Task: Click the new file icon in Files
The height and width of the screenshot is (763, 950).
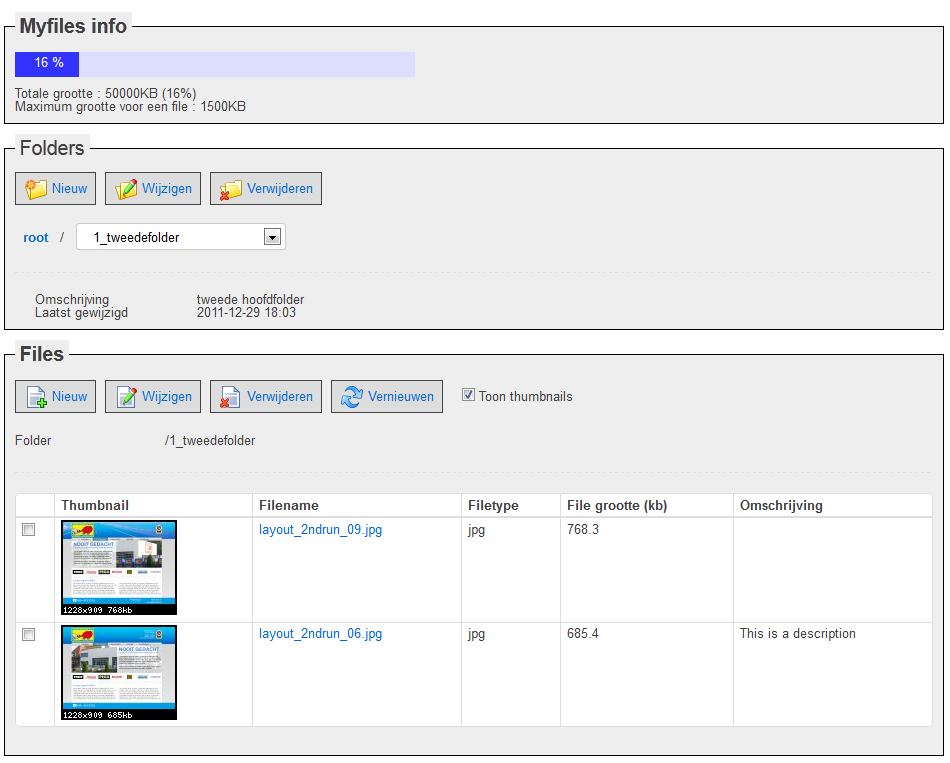Action: [x=36, y=397]
